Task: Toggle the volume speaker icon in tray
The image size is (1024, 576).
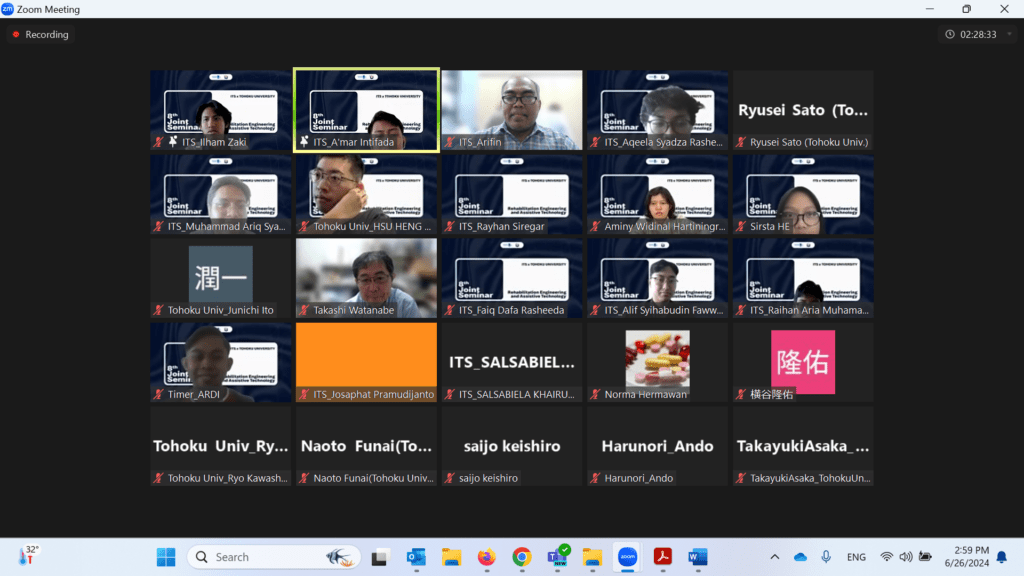Action: tap(905, 557)
